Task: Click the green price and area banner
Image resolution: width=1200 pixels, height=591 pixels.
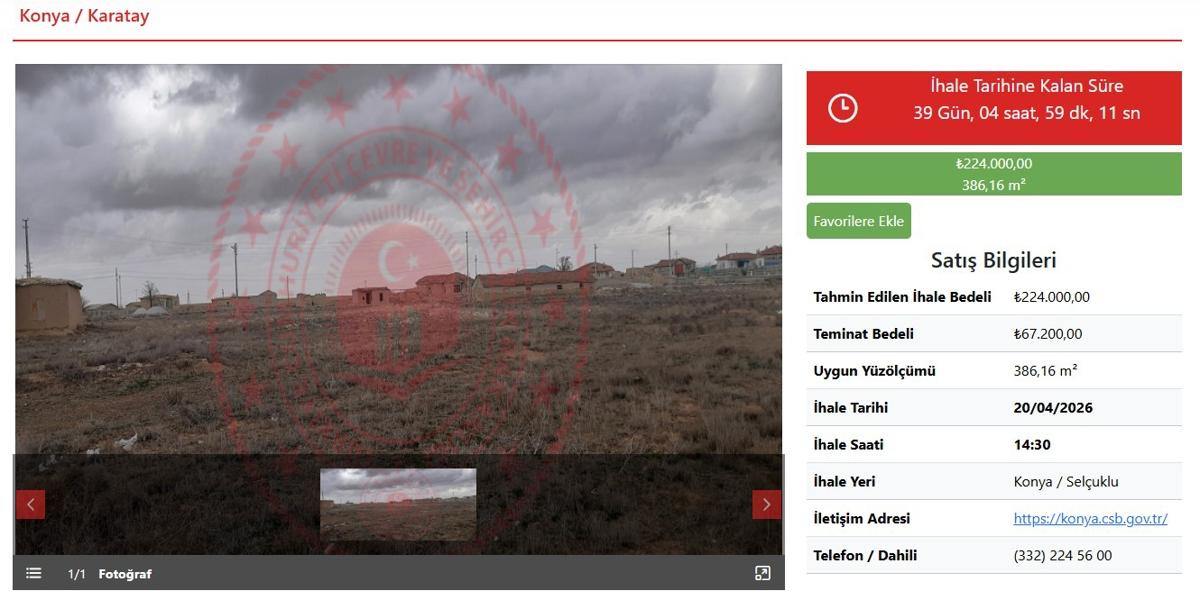Action: pos(993,174)
